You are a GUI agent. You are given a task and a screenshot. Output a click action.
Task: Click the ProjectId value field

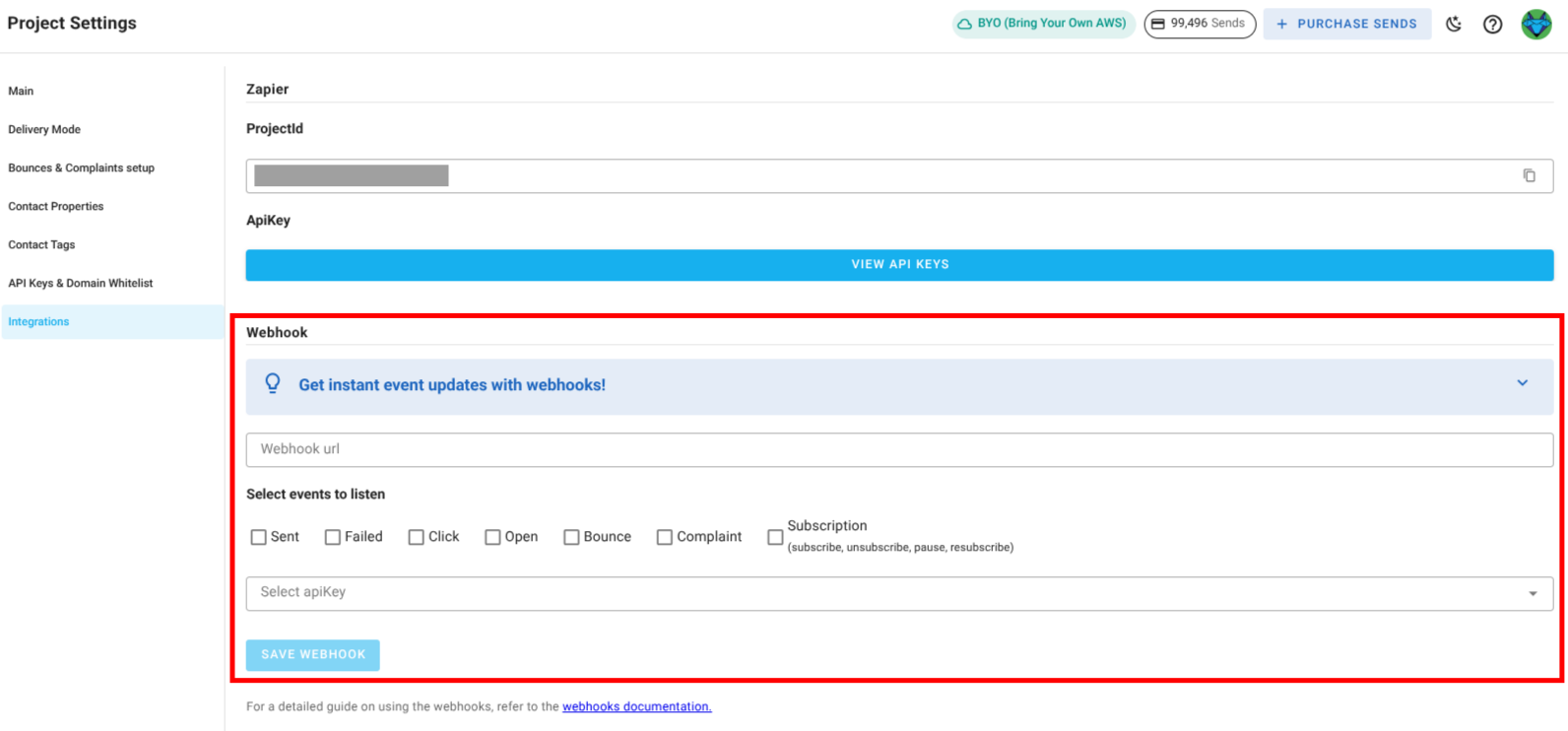coord(899,175)
